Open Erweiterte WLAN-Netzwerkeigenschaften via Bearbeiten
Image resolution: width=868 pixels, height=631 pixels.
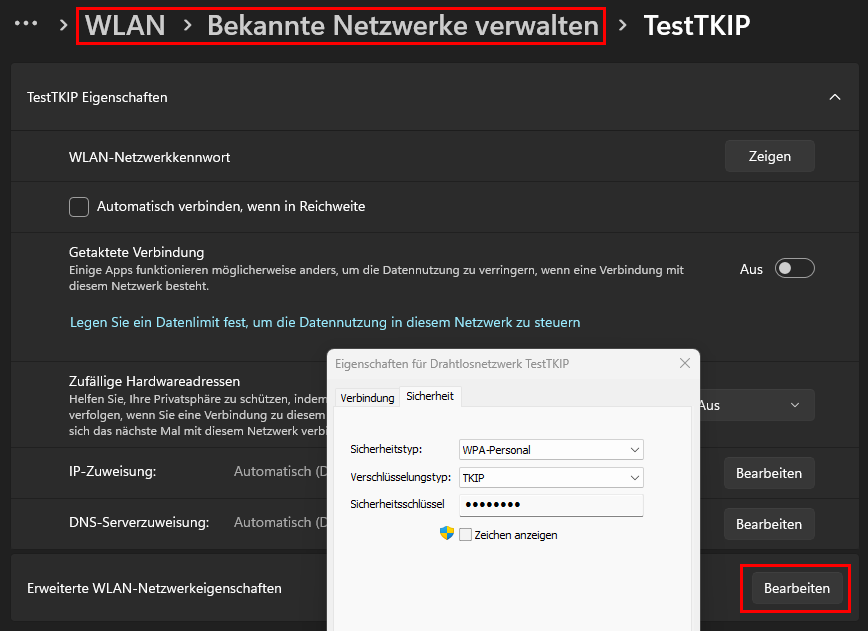[795, 588]
